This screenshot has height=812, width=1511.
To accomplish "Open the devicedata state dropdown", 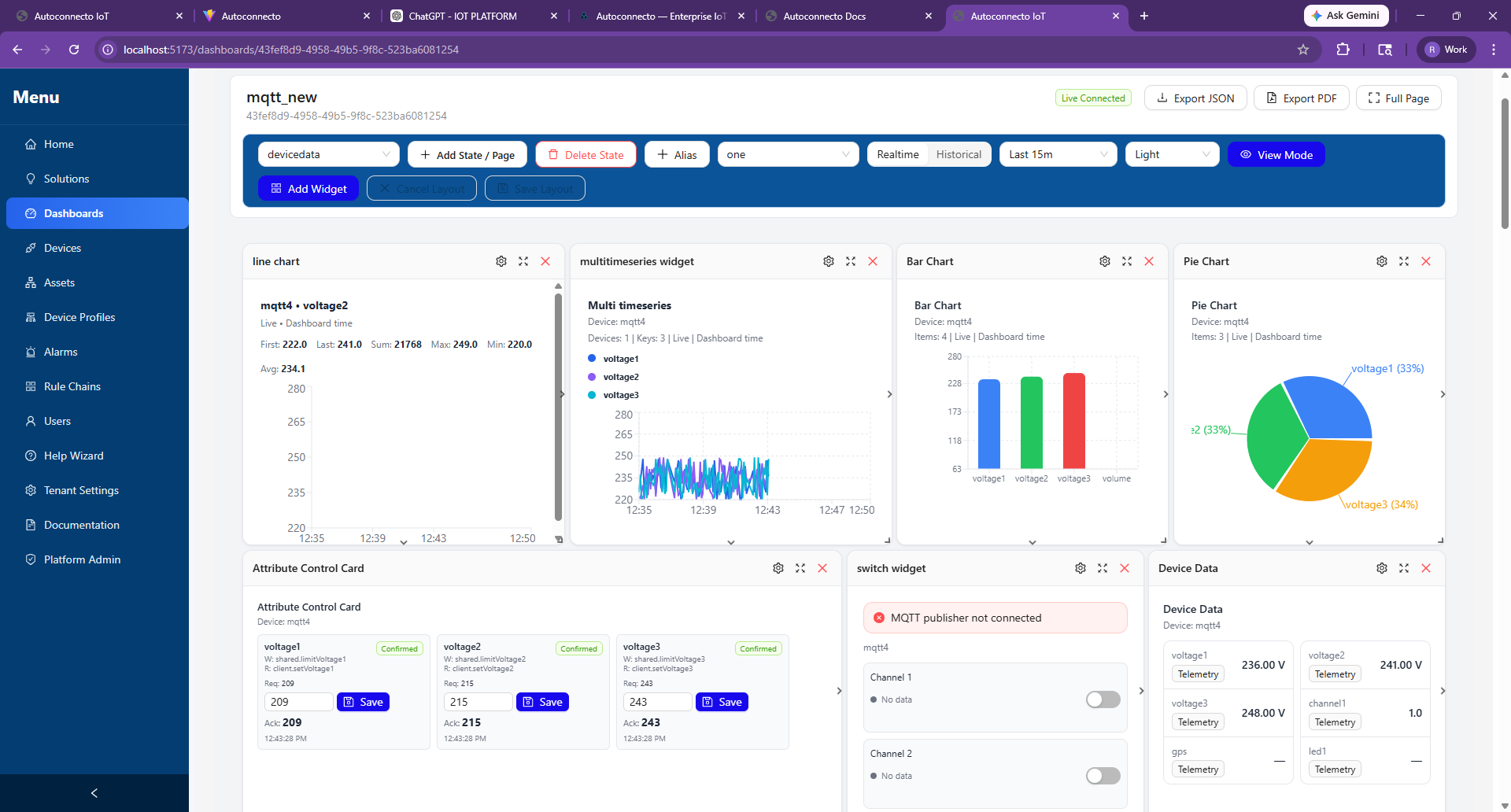I will pos(329,155).
